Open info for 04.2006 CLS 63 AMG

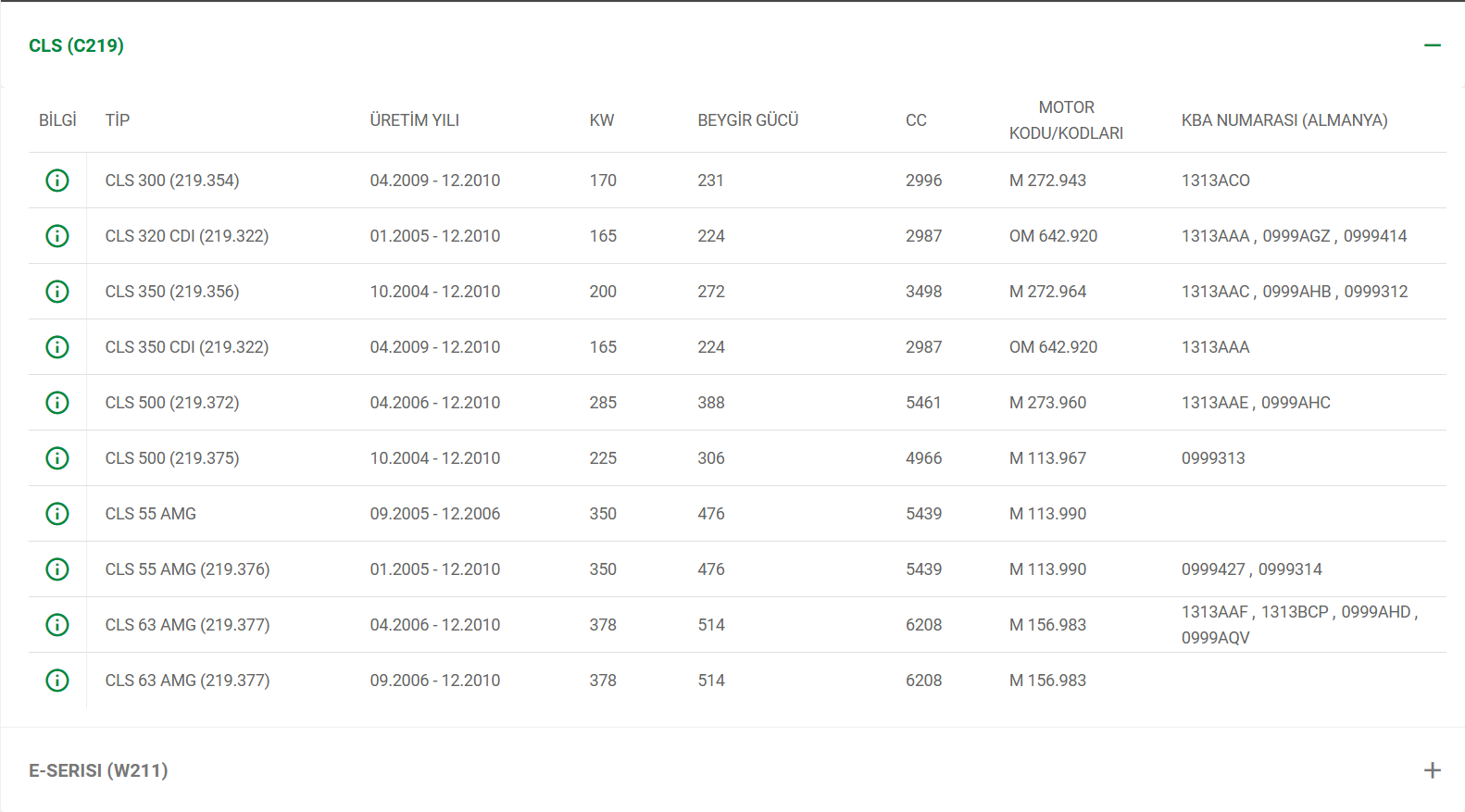click(57, 625)
